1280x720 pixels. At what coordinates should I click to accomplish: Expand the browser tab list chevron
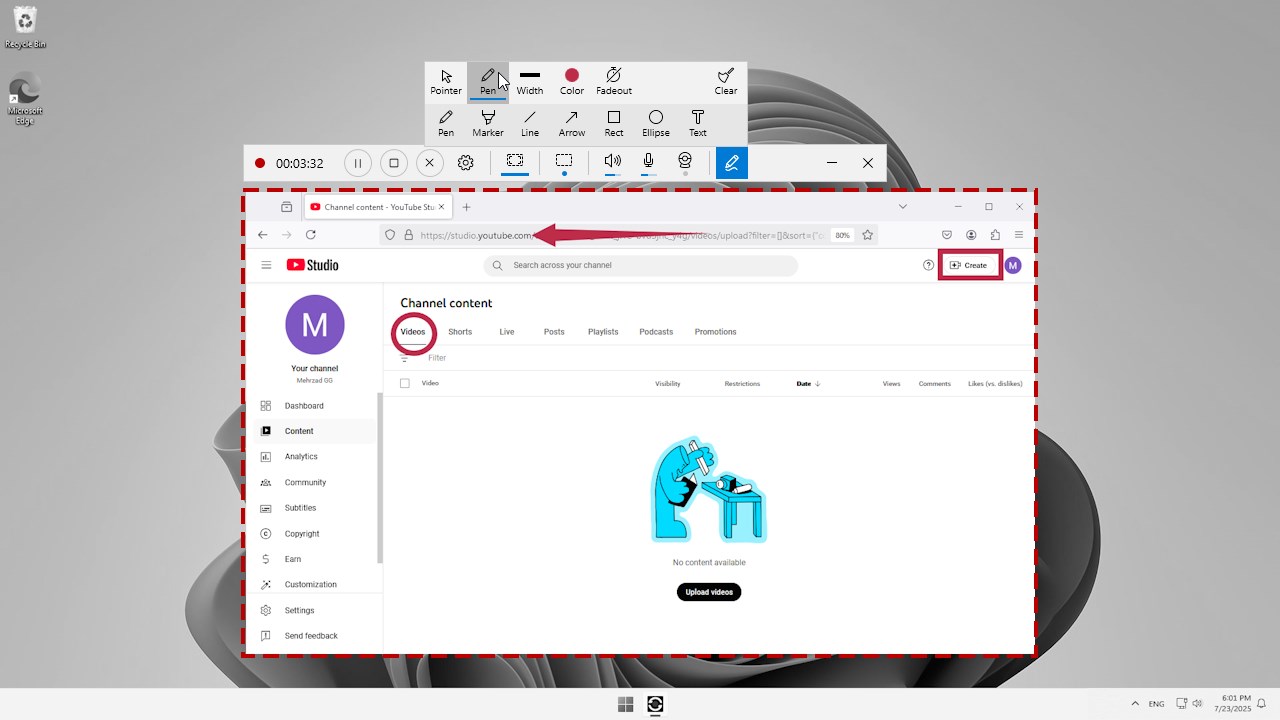pos(903,206)
